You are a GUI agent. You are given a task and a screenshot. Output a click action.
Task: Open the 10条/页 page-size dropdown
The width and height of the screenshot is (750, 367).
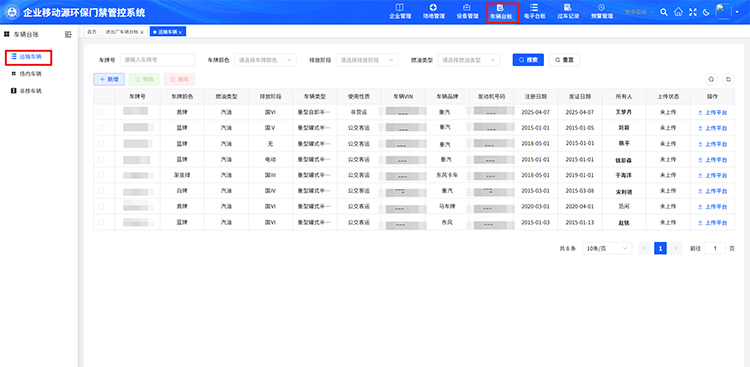coord(607,248)
